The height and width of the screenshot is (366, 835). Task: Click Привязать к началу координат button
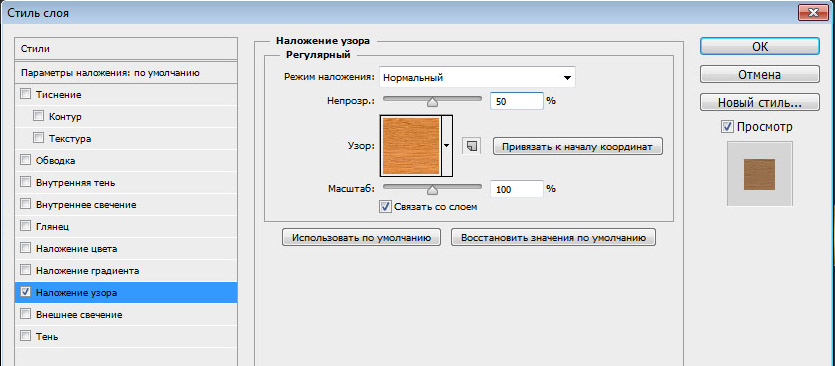[x=578, y=146]
